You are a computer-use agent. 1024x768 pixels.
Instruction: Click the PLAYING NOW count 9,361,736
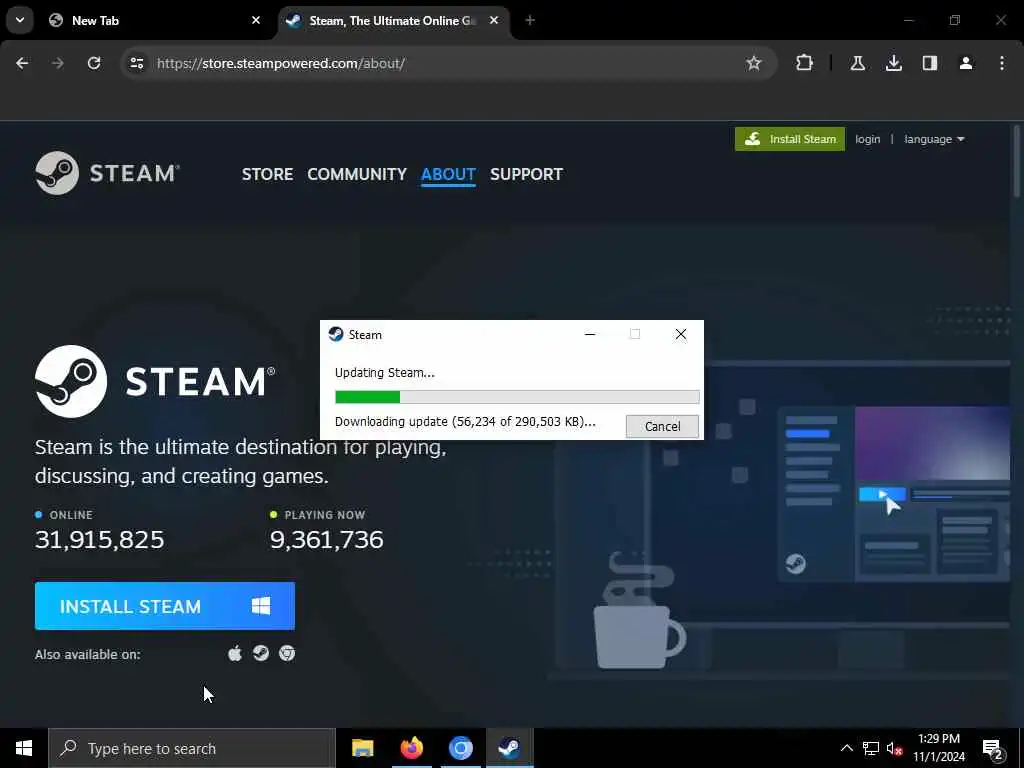(x=327, y=539)
